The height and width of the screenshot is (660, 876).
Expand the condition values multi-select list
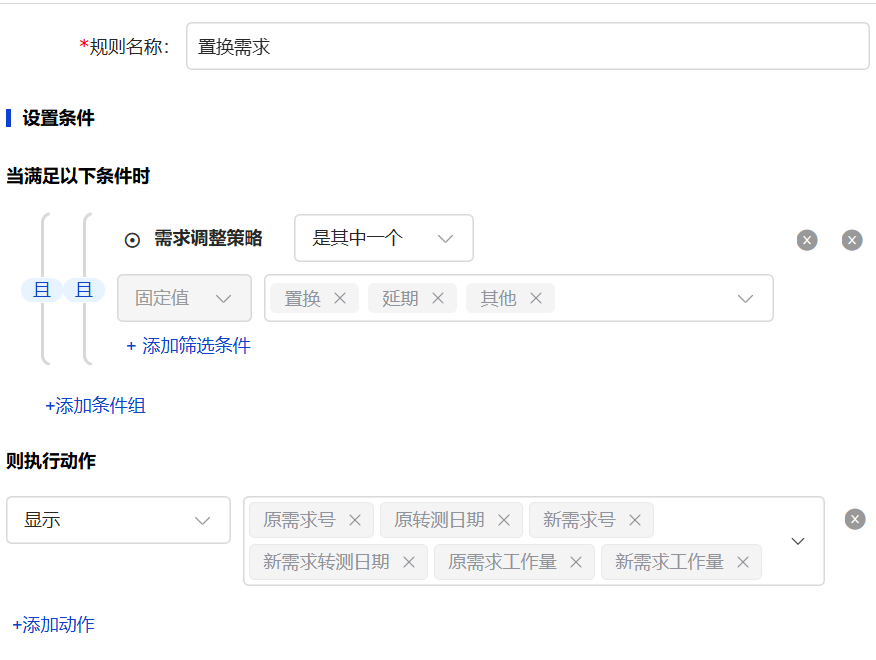(745, 298)
